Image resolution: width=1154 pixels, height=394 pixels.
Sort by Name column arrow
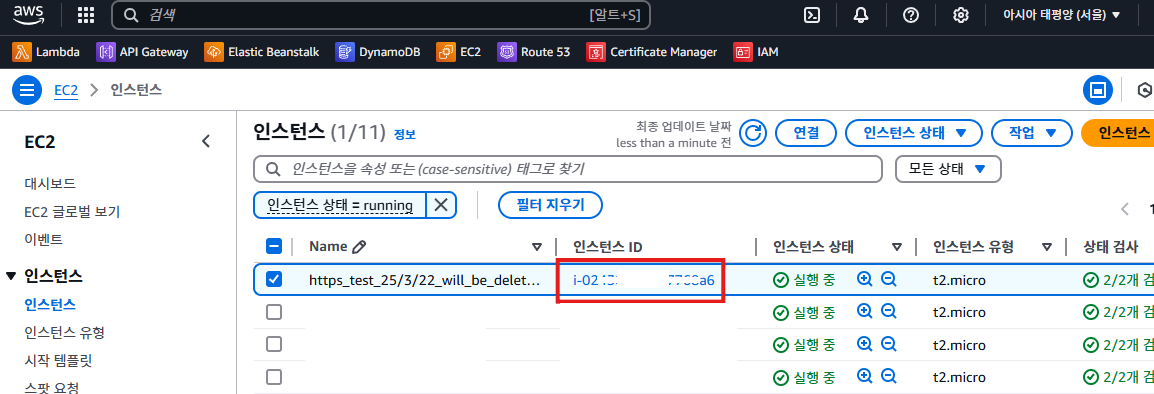tap(537, 247)
